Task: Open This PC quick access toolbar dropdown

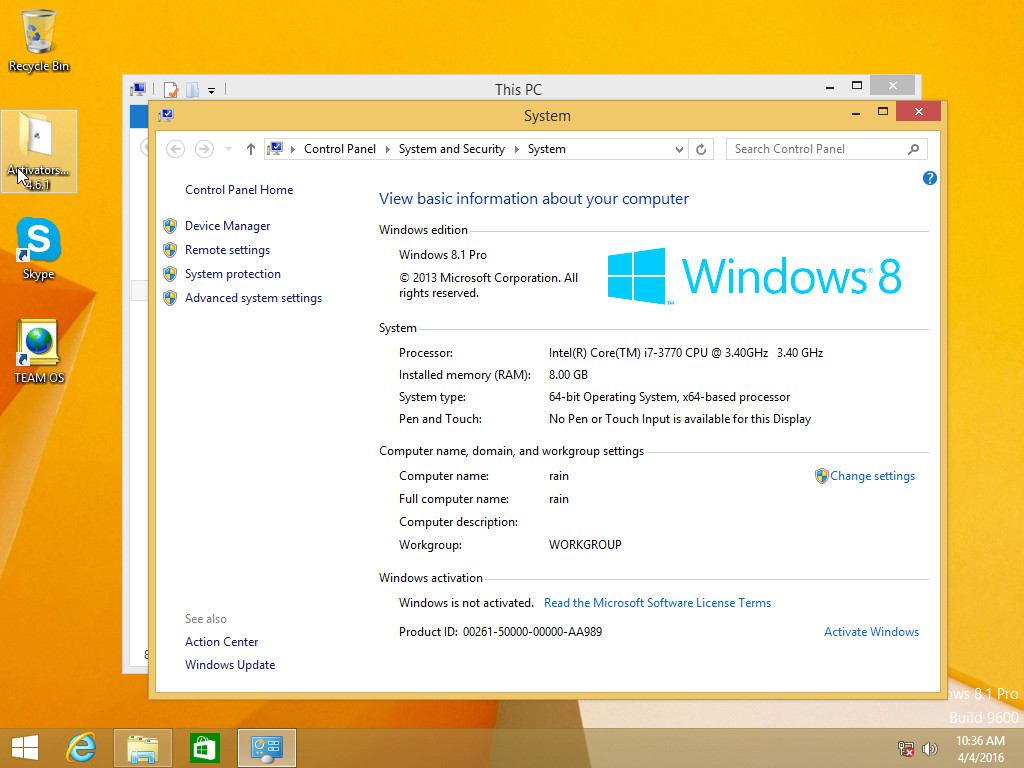Action: point(212,90)
